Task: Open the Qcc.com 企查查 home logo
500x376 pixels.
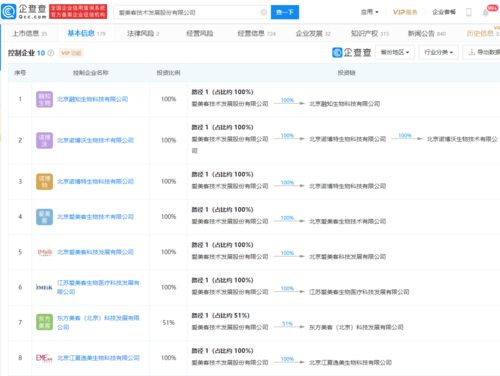Action: 24,12
